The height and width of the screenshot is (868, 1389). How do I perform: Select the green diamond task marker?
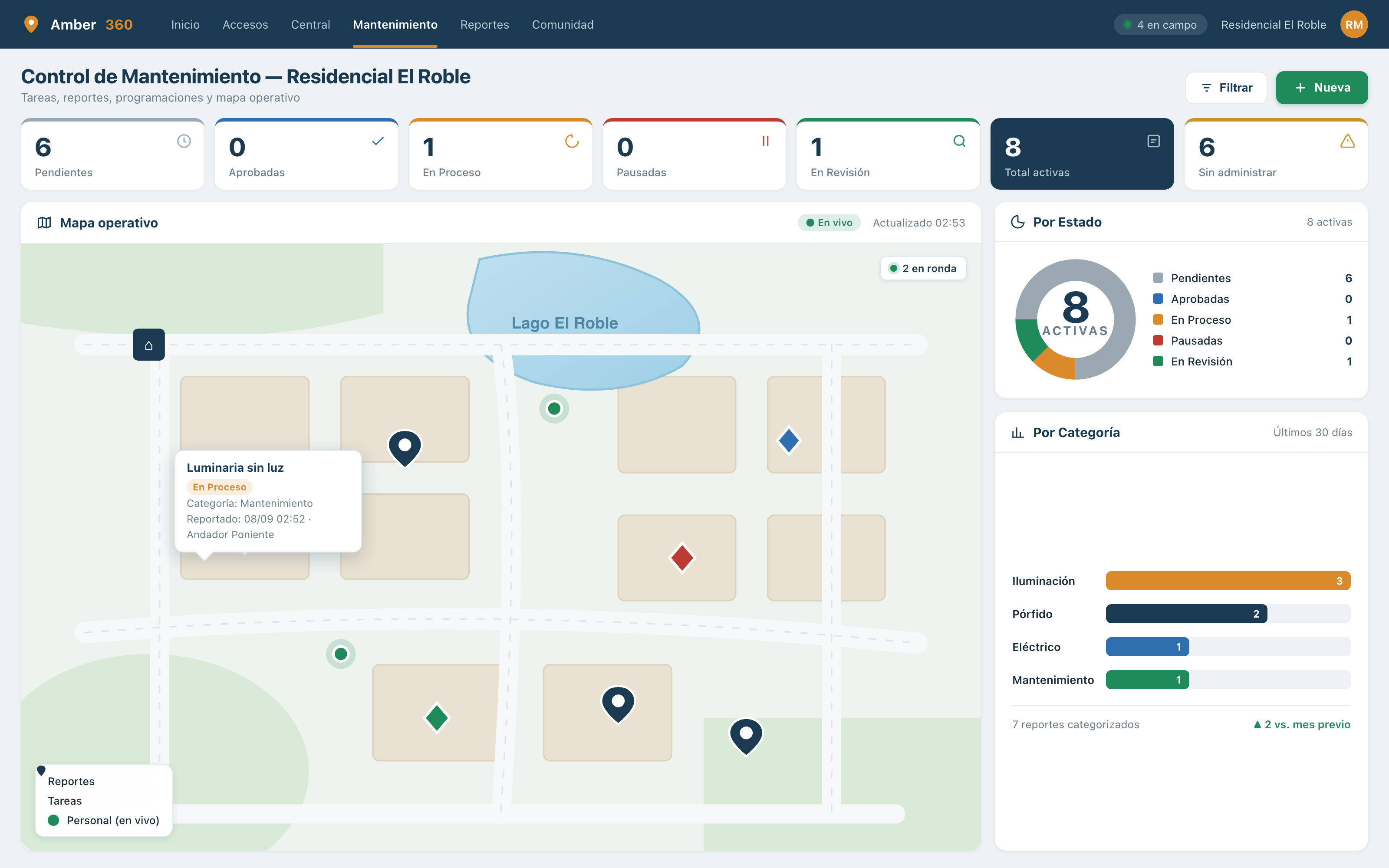pos(437,717)
